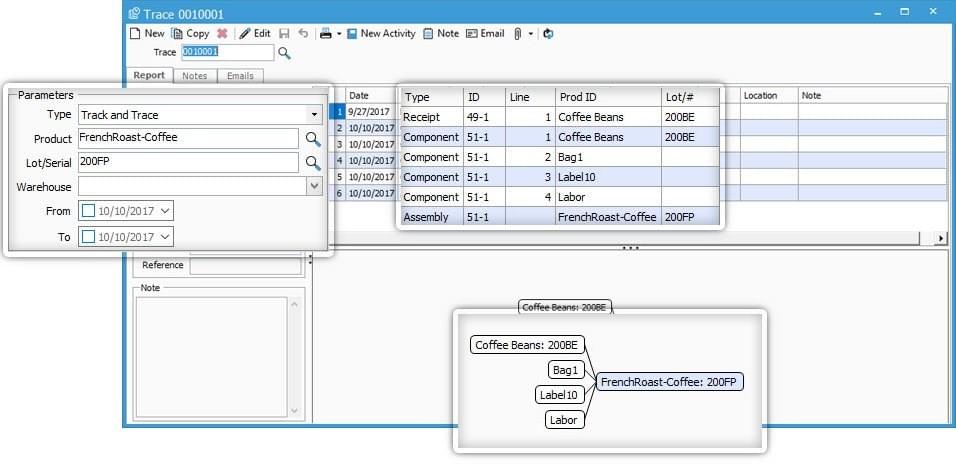Click the Product lookup magnifier icon
This screenshot has width=956, height=465.
[313, 139]
